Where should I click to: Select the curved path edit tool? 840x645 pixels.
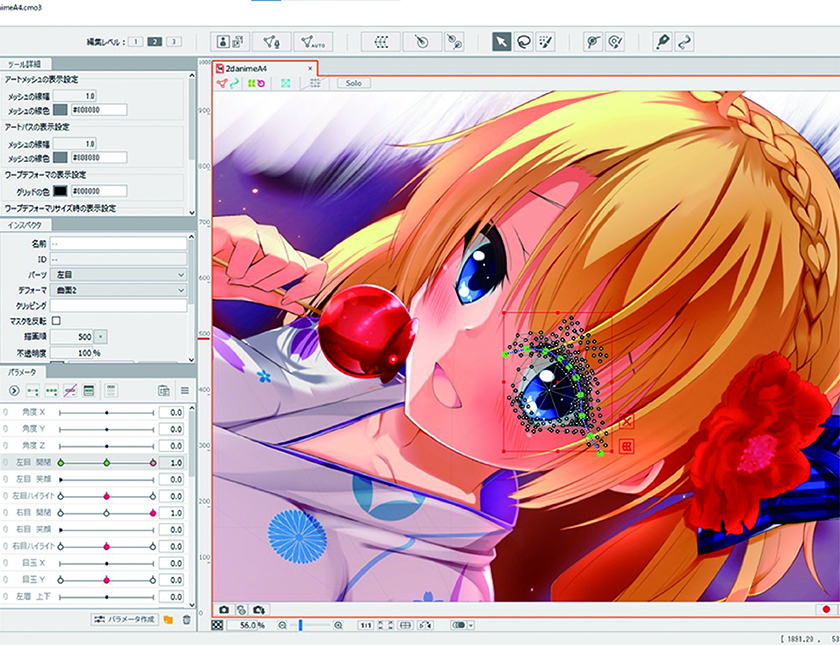coord(685,42)
